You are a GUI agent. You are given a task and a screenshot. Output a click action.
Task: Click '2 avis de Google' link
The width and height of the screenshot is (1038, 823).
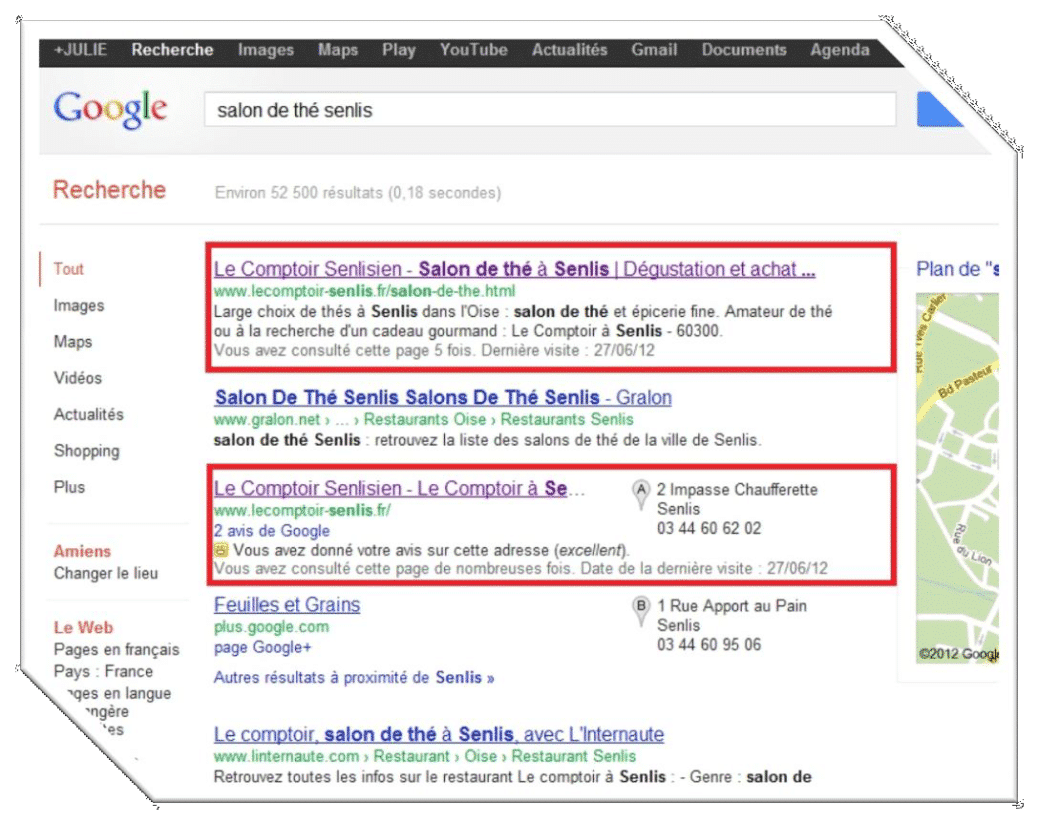click(271, 530)
